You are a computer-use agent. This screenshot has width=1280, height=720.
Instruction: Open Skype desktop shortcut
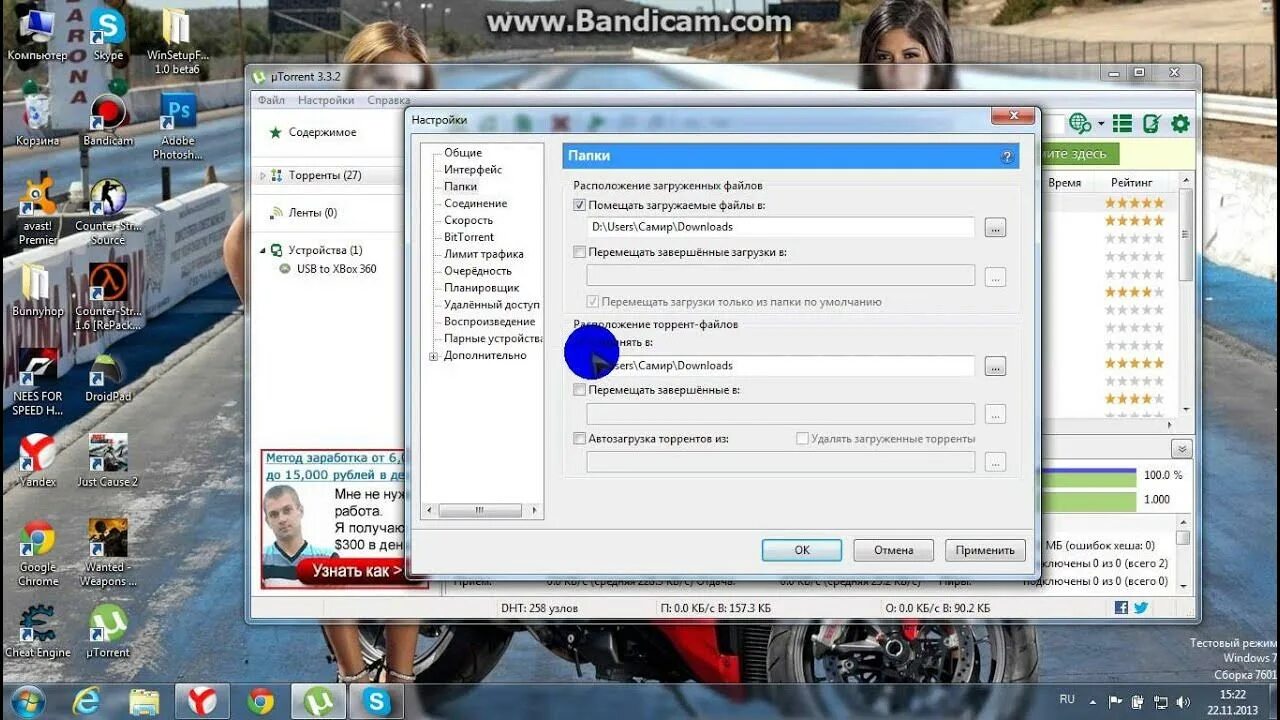107,35
